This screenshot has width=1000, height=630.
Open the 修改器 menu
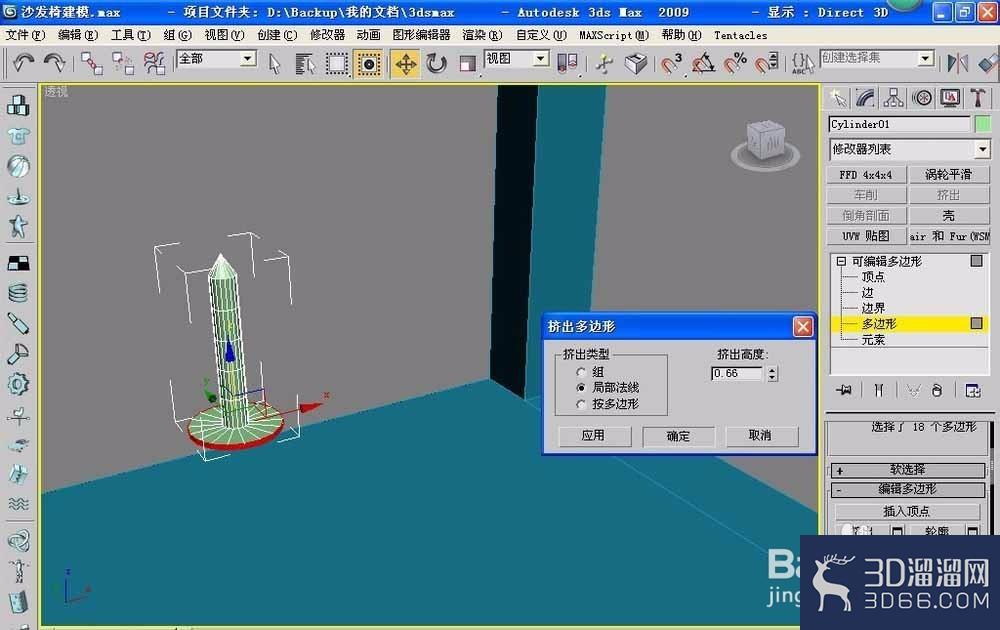pos(327,35)
